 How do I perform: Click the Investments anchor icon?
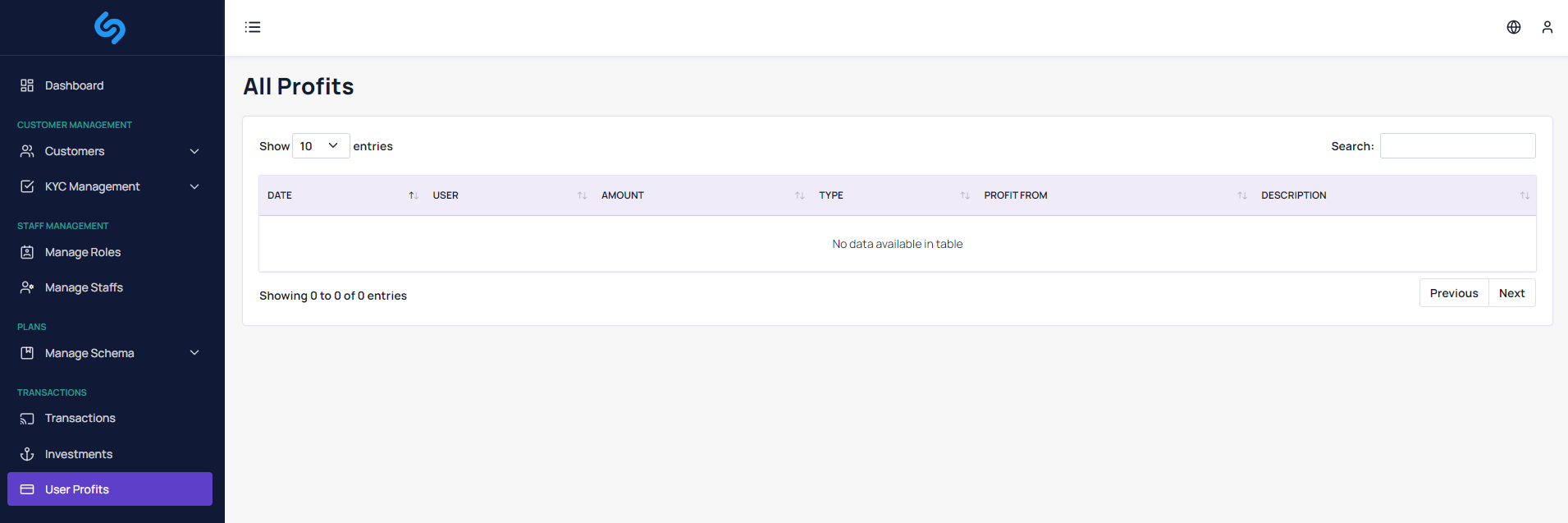[x=27, y=454]
